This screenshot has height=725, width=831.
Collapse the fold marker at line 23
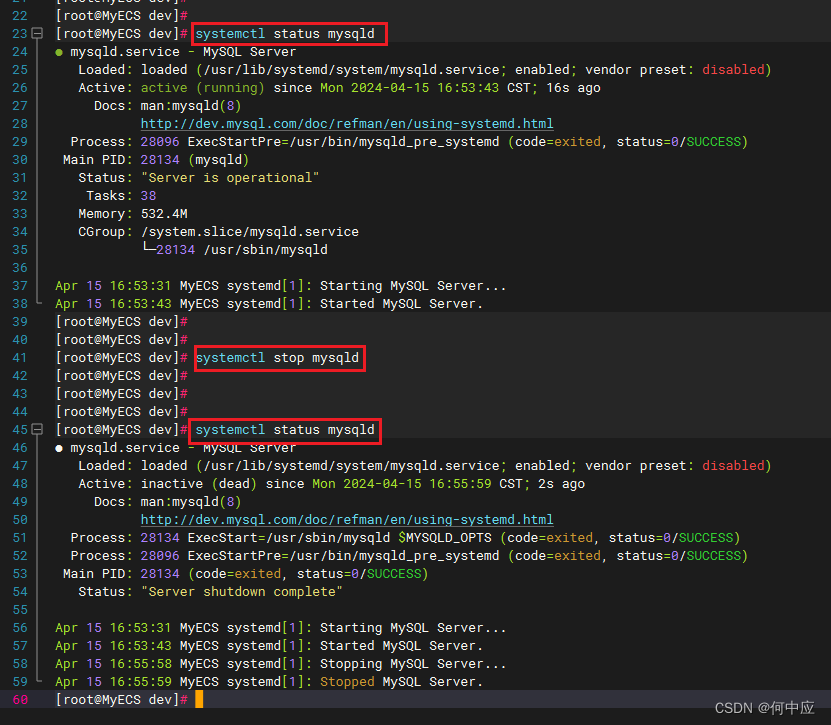(x=37, y=33)
